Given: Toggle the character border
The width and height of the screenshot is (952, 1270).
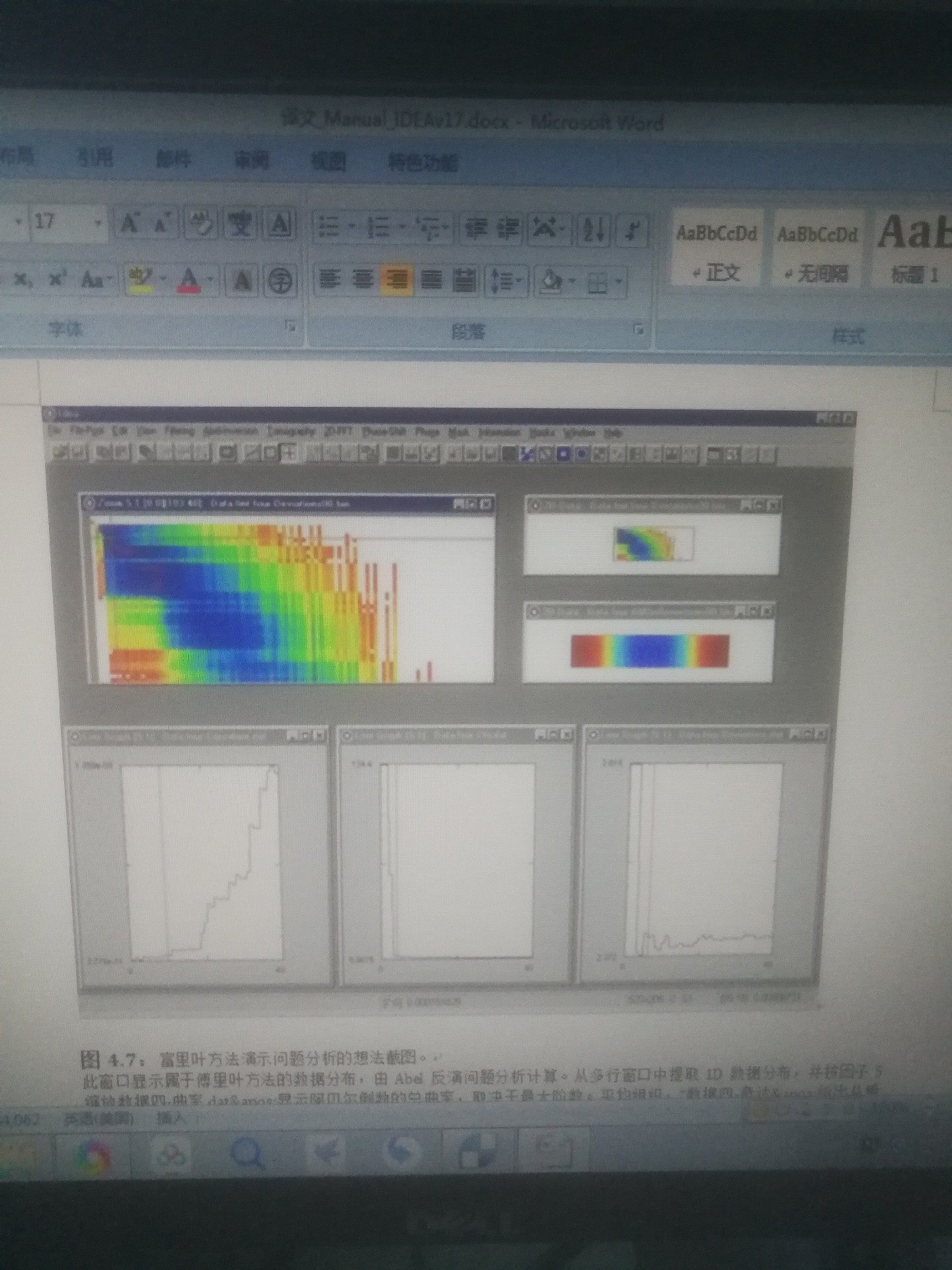Looking at the screenshot, I should coord(281,225).
